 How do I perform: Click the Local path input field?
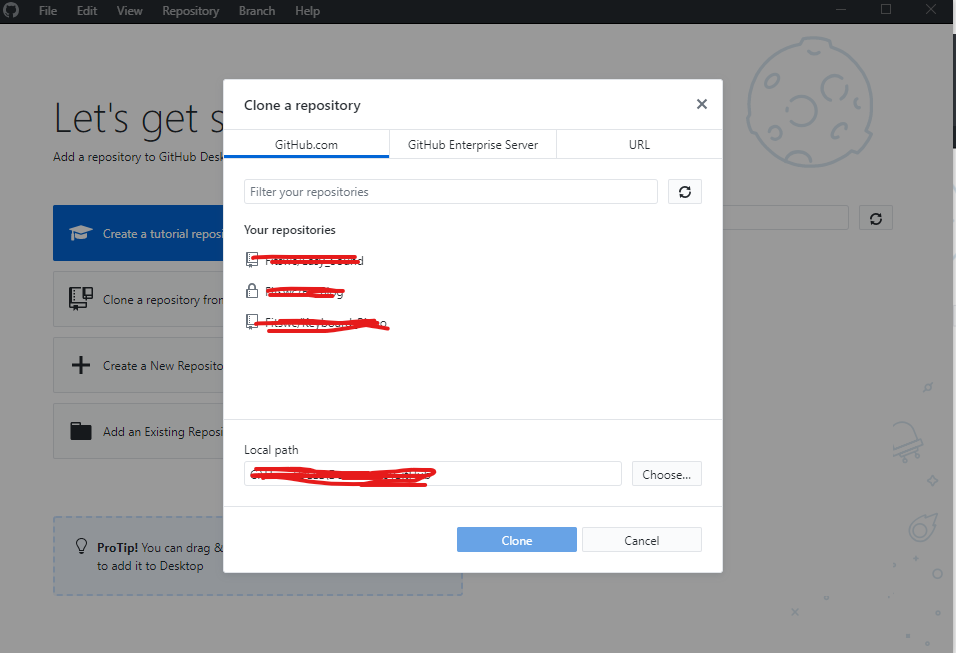[432, 474]
